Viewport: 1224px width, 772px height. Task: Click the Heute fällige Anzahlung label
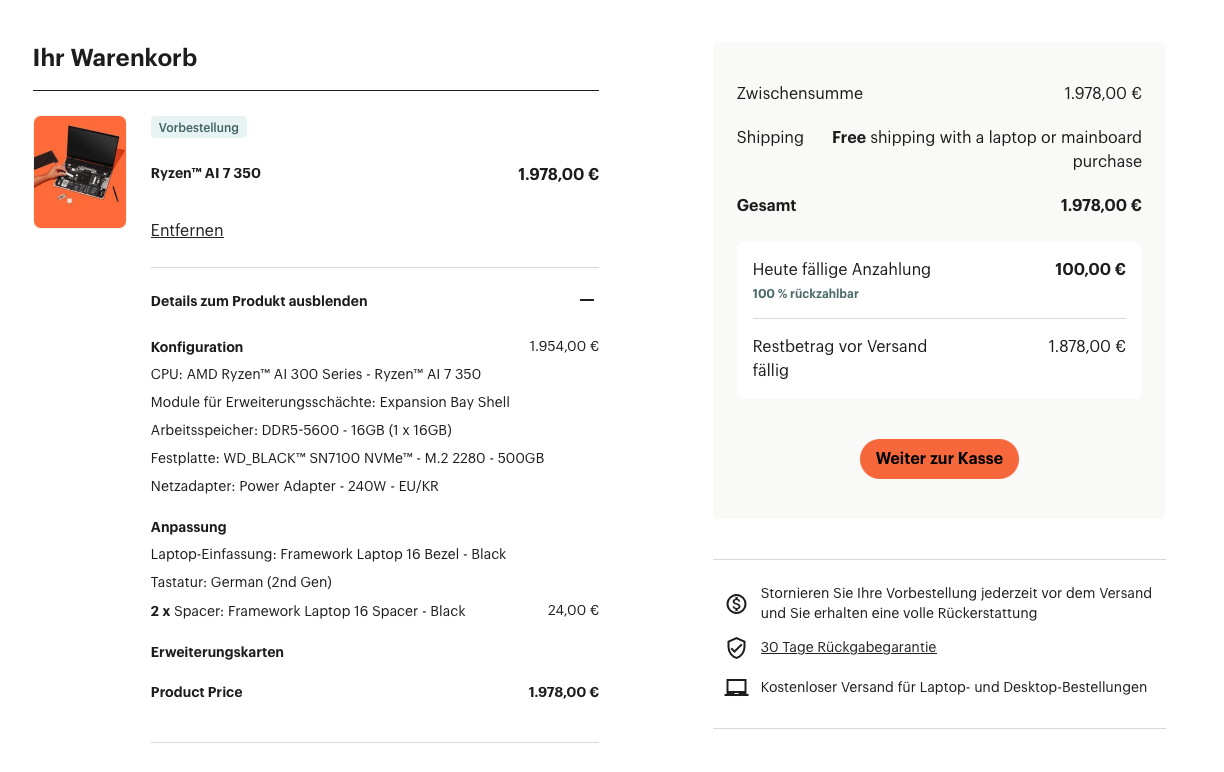click(841, 269)
